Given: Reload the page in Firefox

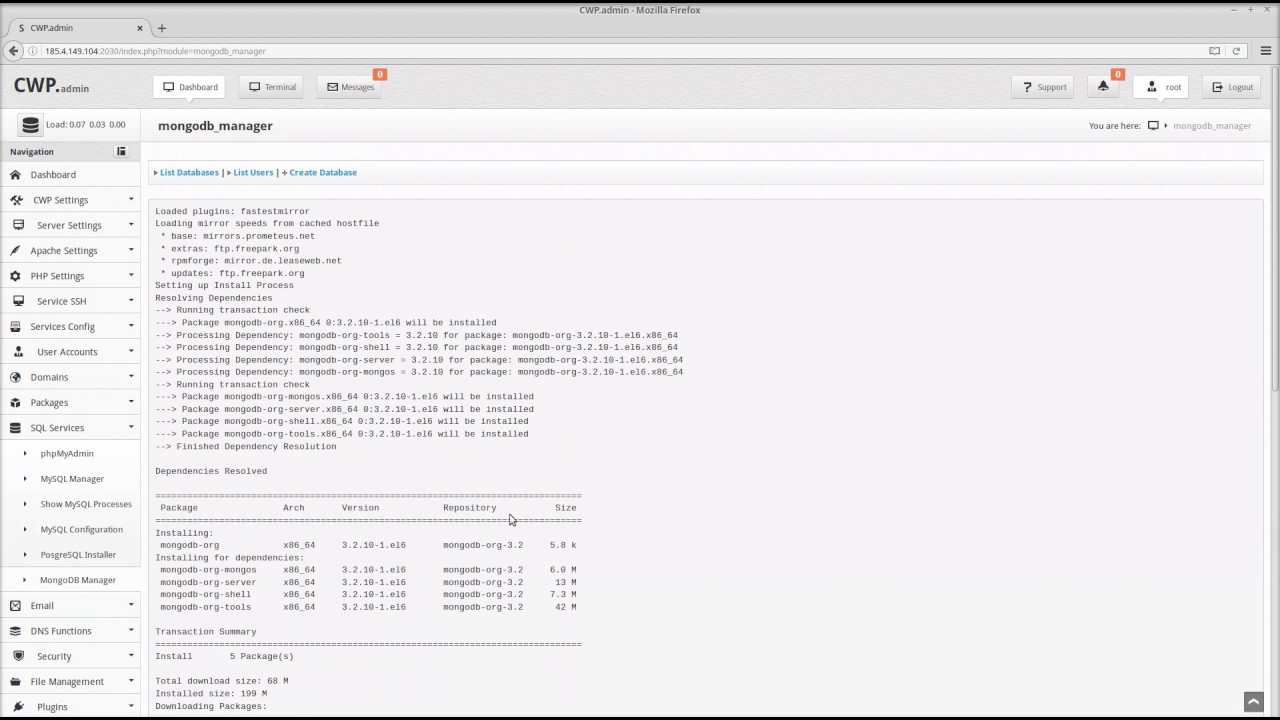Looking at the screenshot, I should tap(1236, 51).
